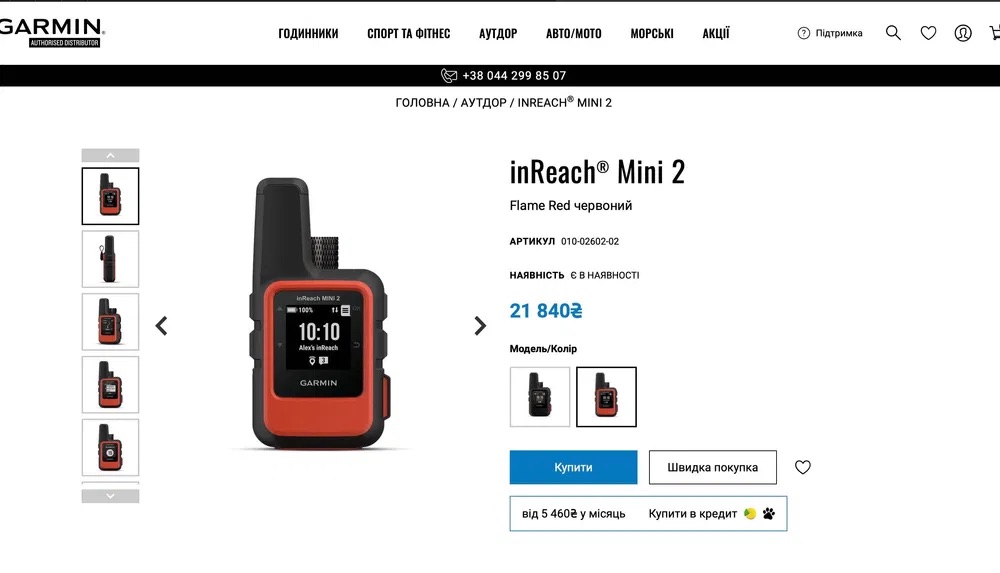Open Підтримка help question icon
This screenshot has height=573, width=1000.
pos(804,33)
